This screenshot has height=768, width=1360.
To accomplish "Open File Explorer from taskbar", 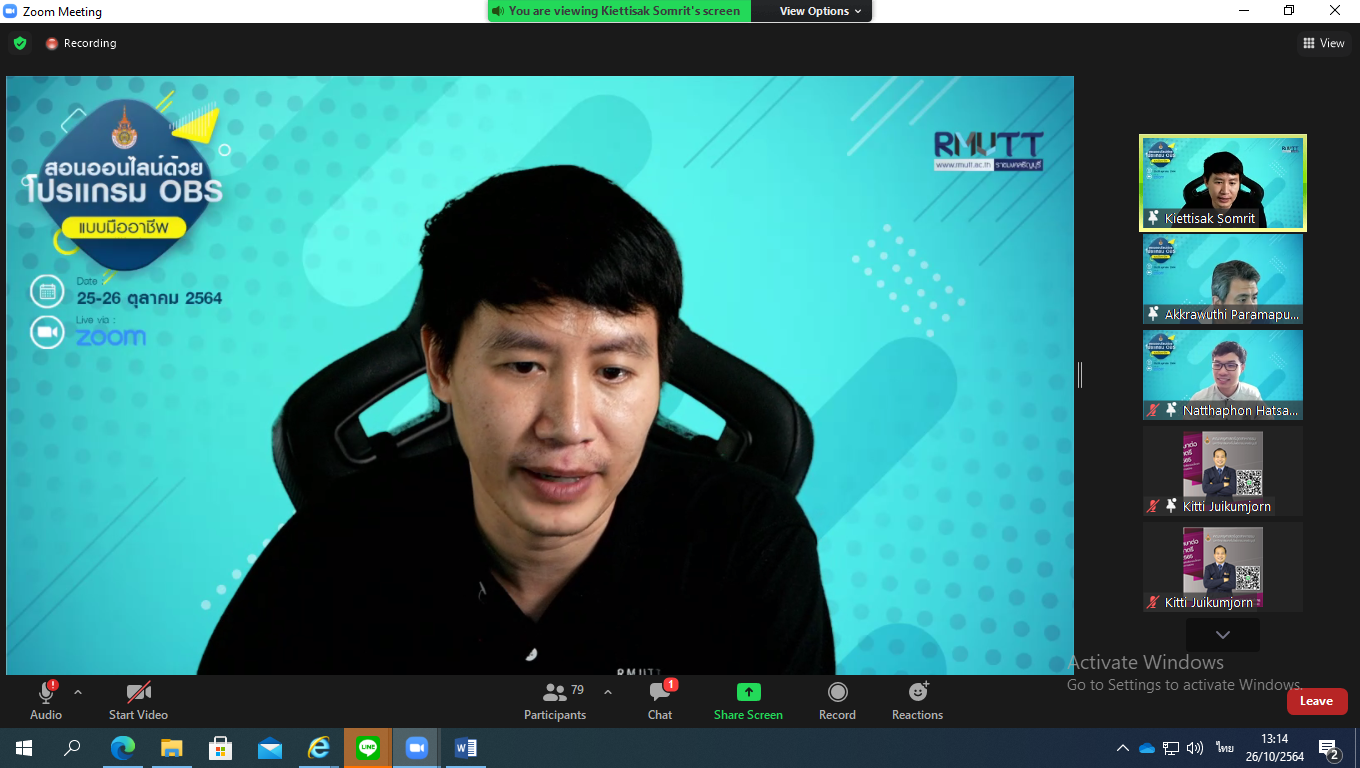I will click(171, 748).
